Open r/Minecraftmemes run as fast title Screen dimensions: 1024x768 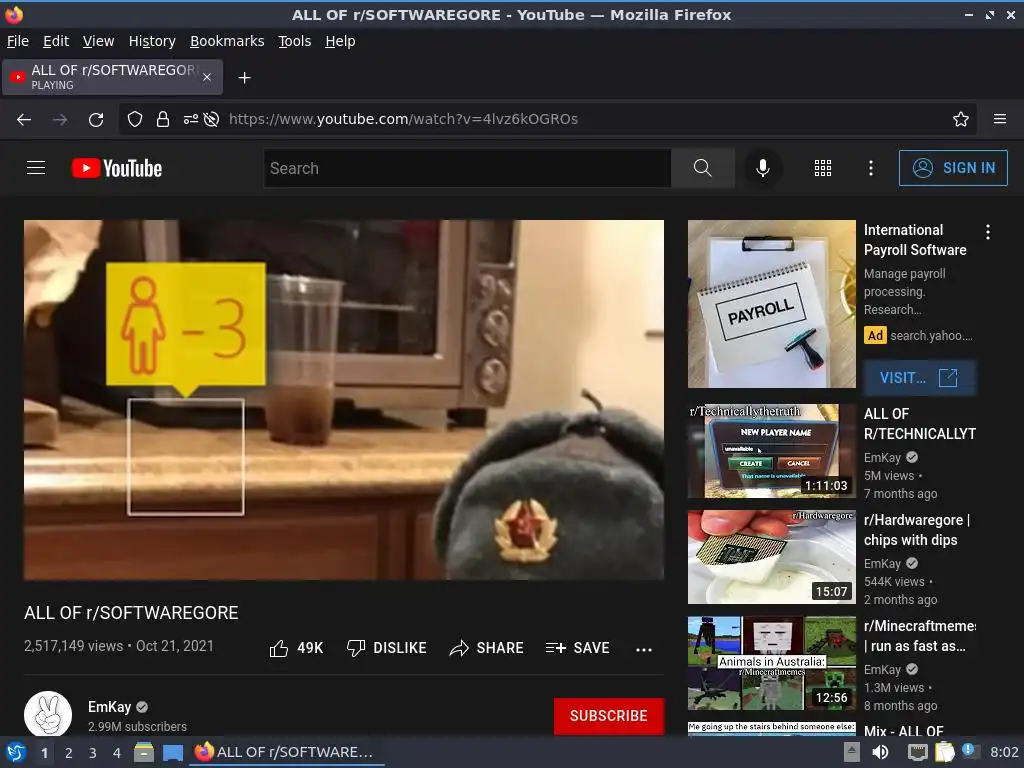point(920,635)
